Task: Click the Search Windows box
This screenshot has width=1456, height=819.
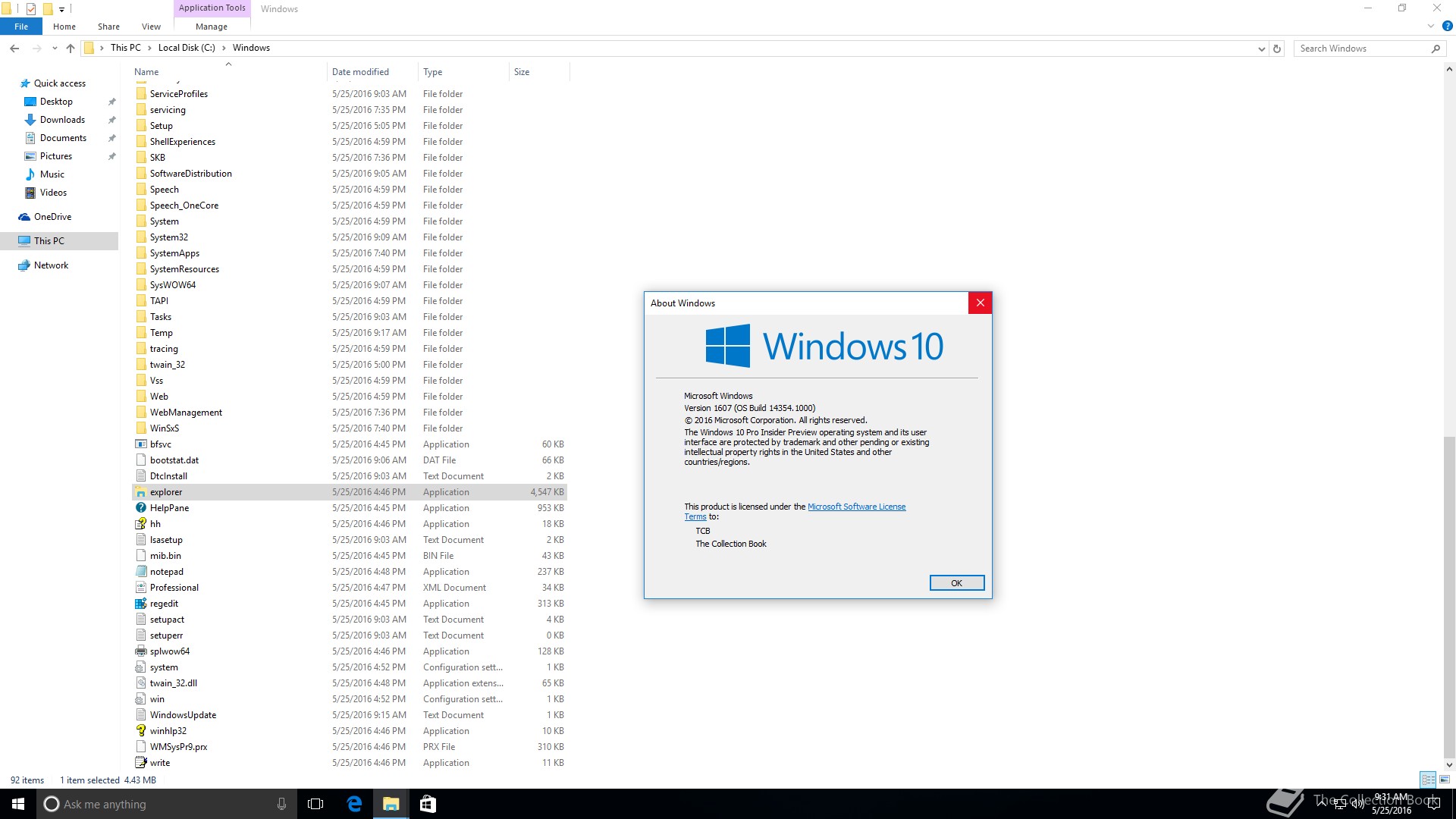Action: [1369, 49]
